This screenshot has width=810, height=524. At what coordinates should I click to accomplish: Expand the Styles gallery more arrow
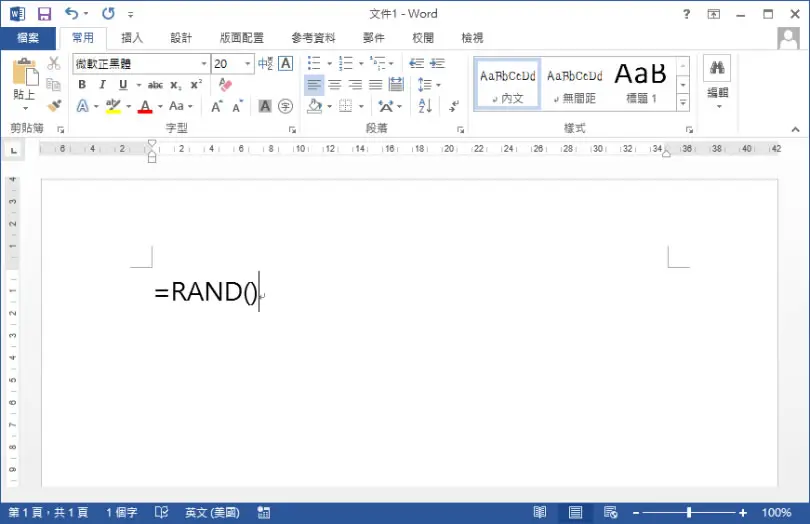pos(683,103)
